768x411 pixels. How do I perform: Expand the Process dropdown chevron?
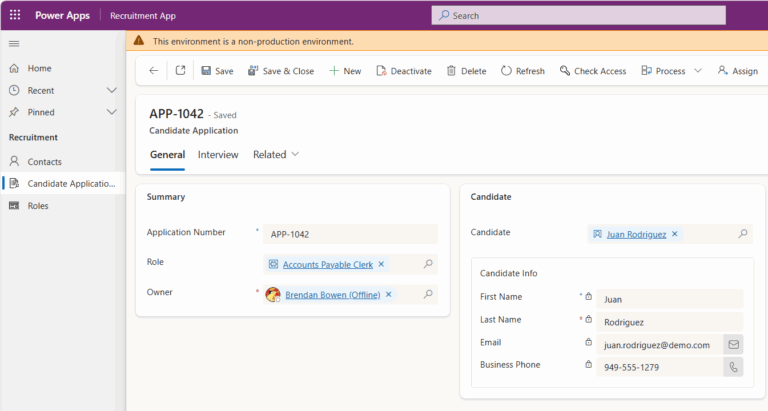click(x=698, y=71)
